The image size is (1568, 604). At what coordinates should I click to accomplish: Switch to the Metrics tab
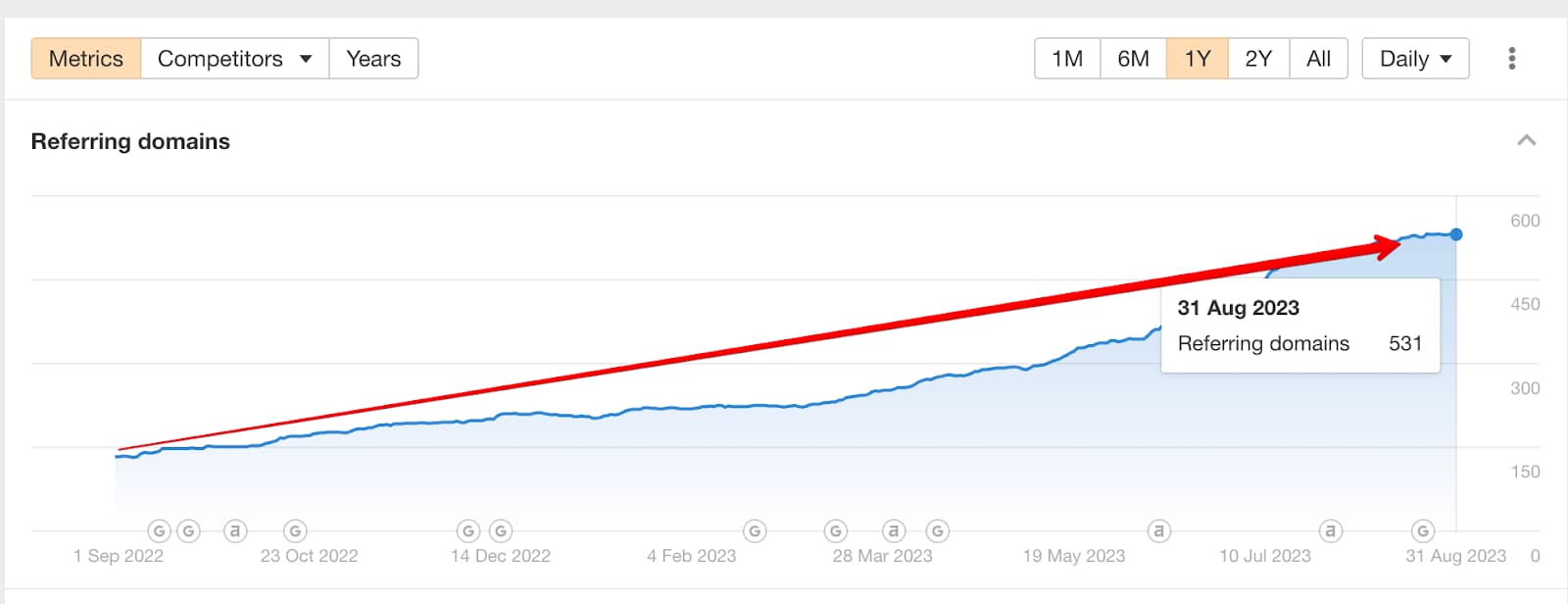(x=86, y=59)
